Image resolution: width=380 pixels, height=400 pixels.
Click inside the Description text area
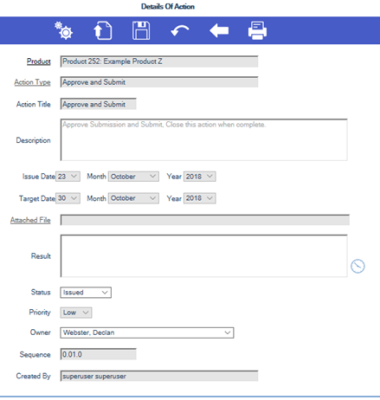204,140
